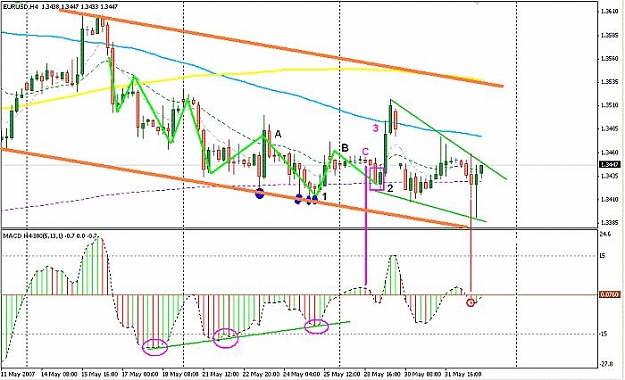This screenshot has height=380, width=625.
Task: Click the 22 May 20:00 time label
Action: click(261, 375)
